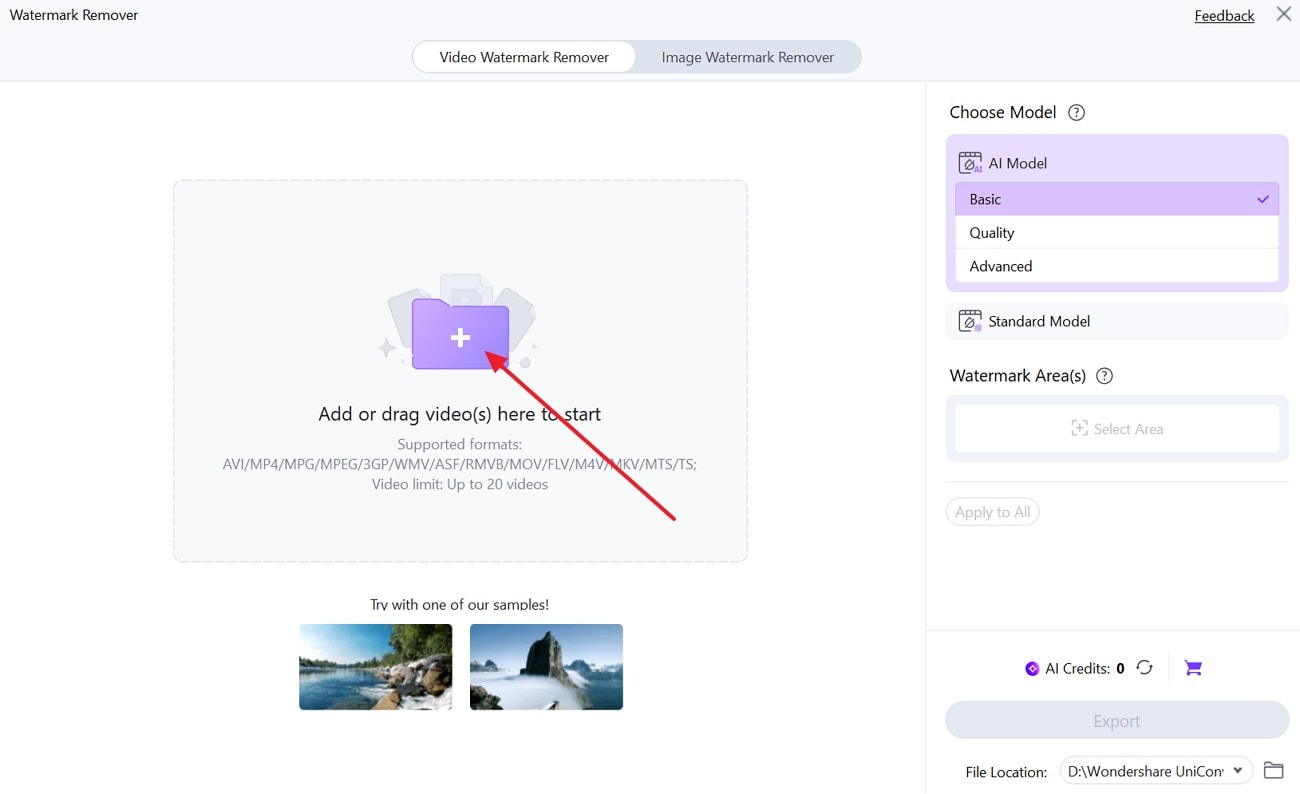
Task: Open the Watermark Area(s) help tooltip
Action: pos(1104,375)
